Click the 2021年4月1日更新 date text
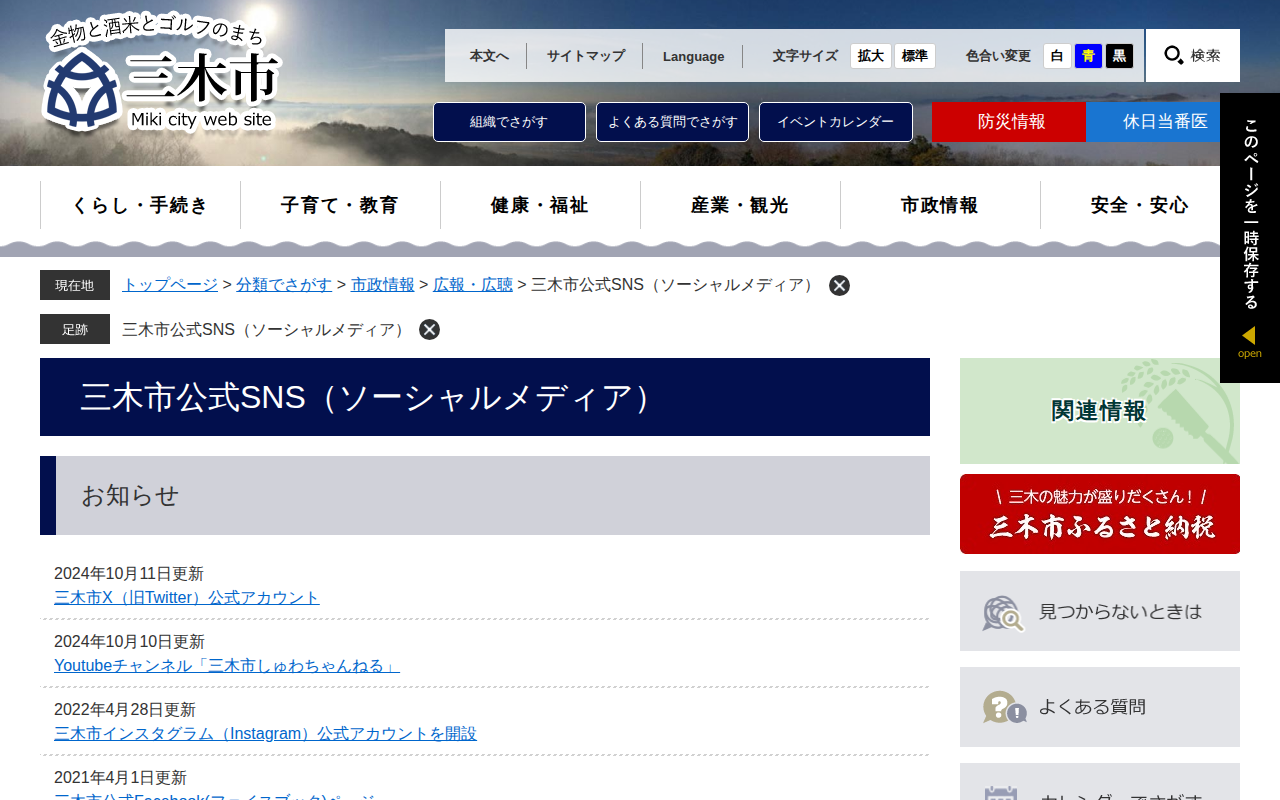Viewport: 1280px width, 800px height. point(120,778)
